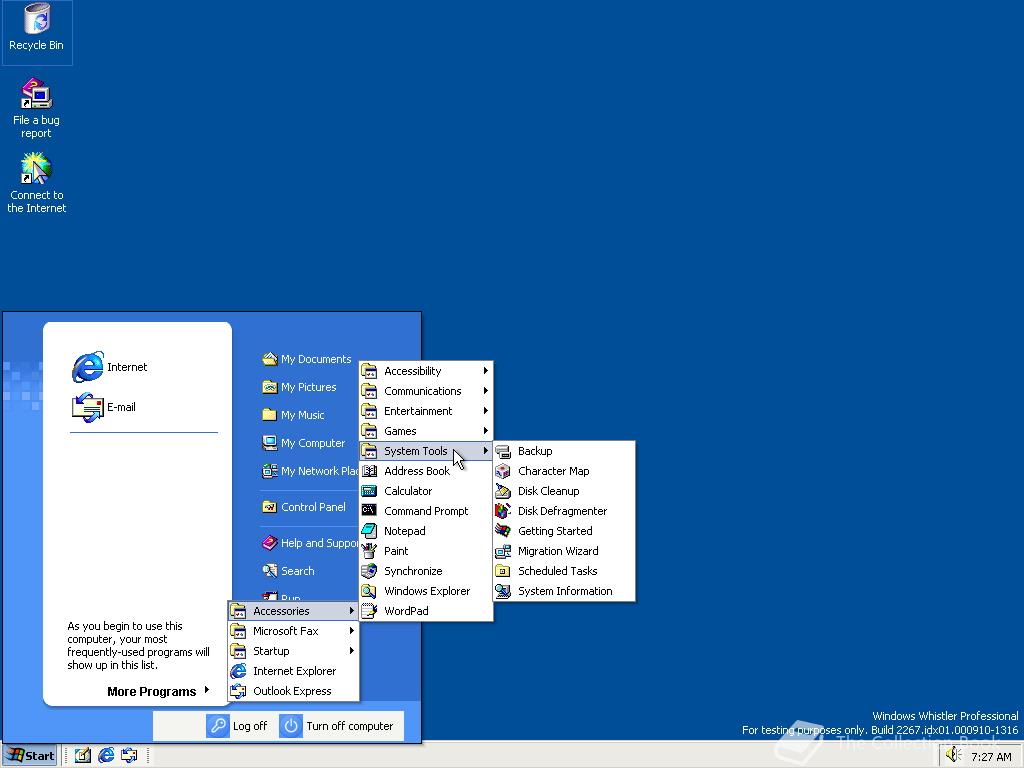Select Outlook Express in More Programs menu
This screenshot has height=768, width=1024.
click(293, 691)
